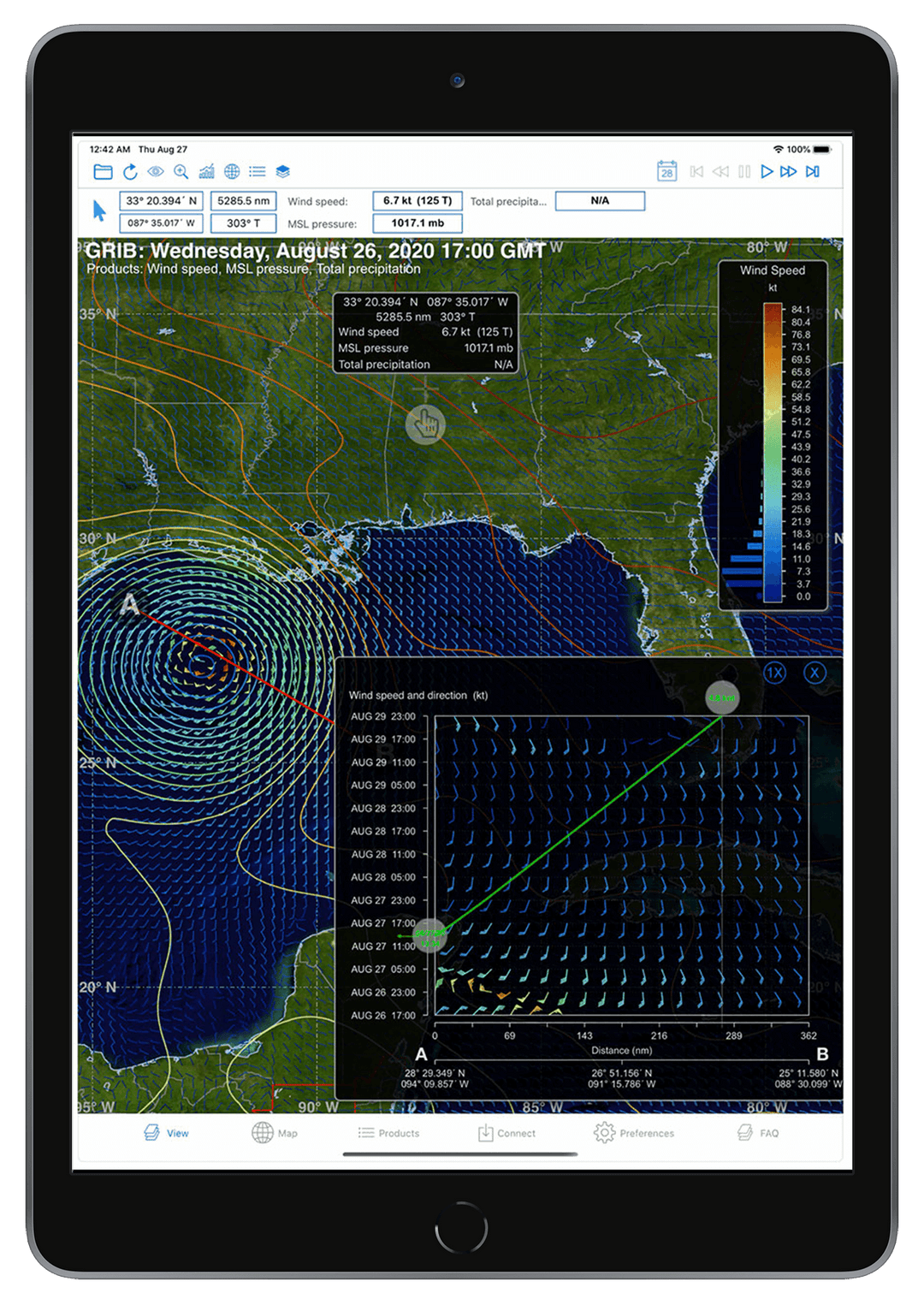Skip to the last forecast frame

click(x=813, y=172)
